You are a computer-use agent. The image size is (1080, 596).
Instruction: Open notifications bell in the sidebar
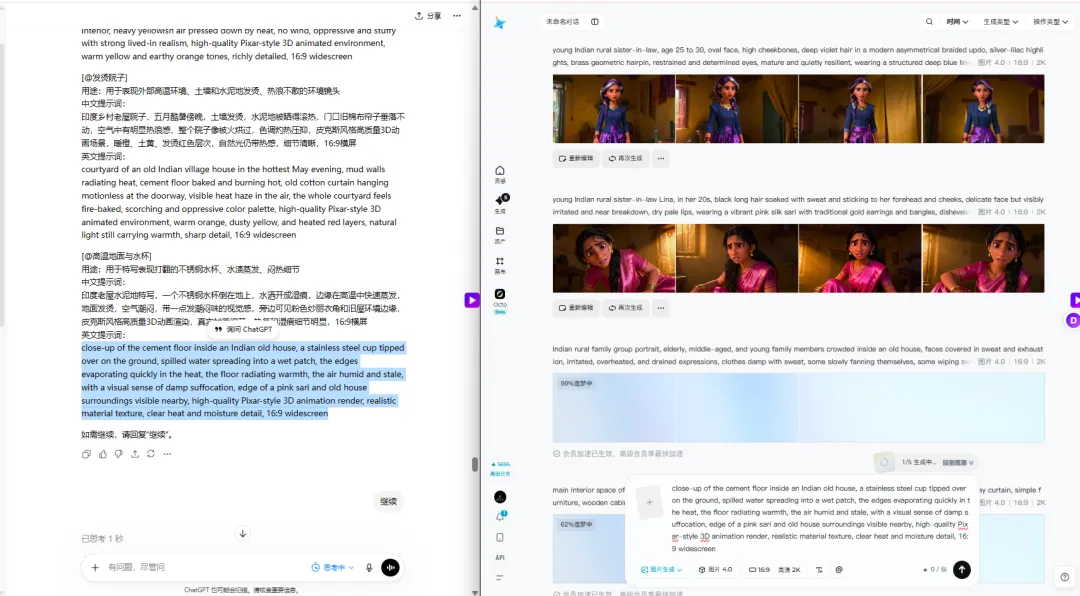[x=501, y=516]
